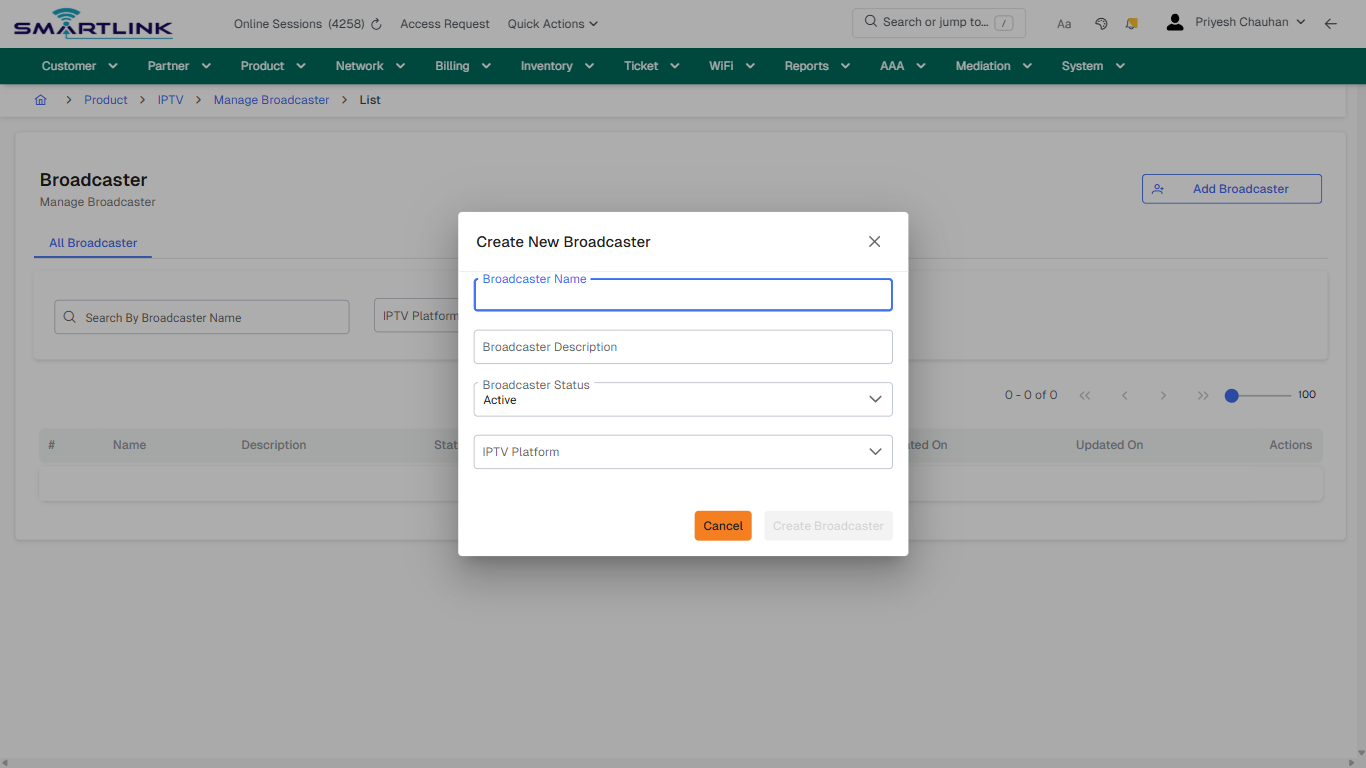
Task: Expand the Product menu
Action: (x=272, y=65)
